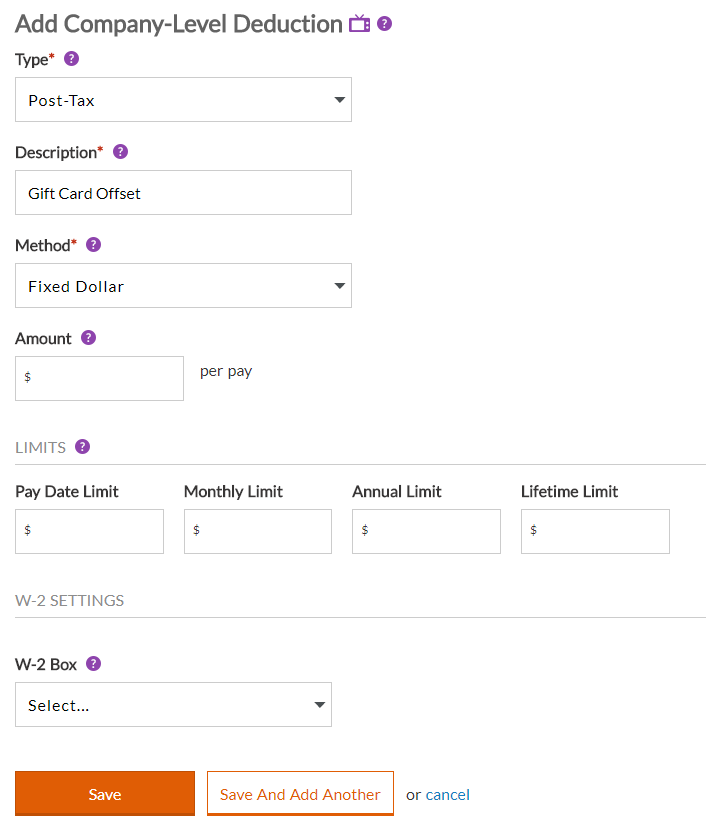Edit the Gift Card Offset description field

tap(183, 192)
